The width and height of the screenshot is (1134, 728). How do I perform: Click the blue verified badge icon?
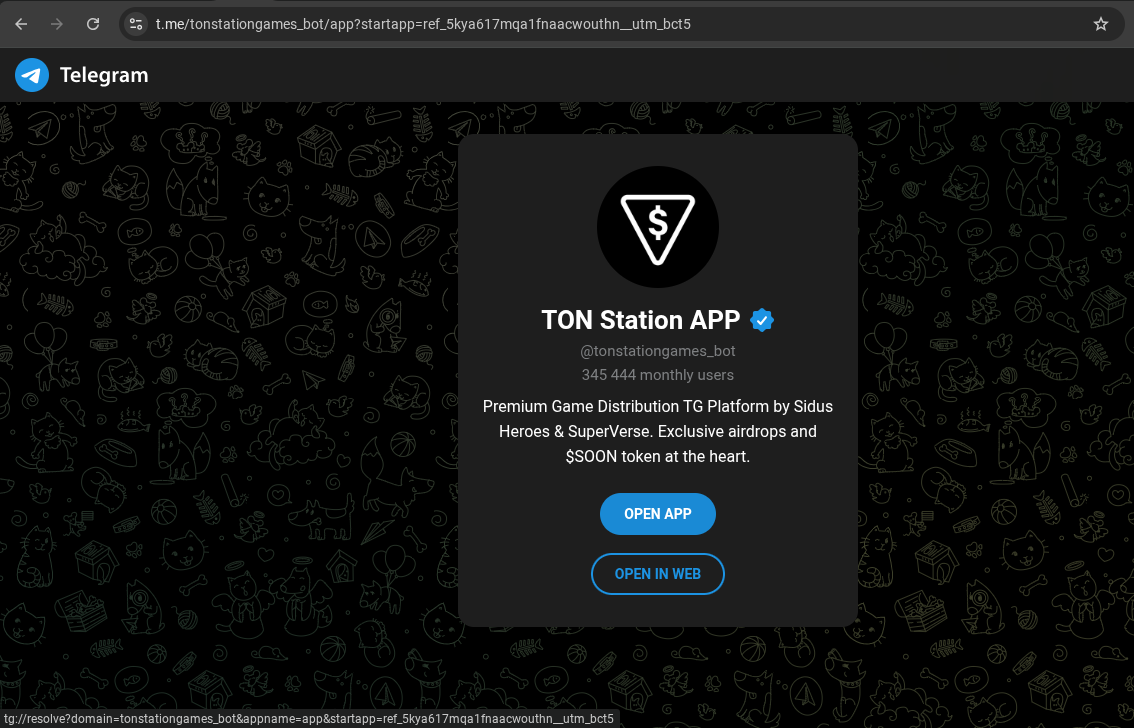(x=762, y=320)
